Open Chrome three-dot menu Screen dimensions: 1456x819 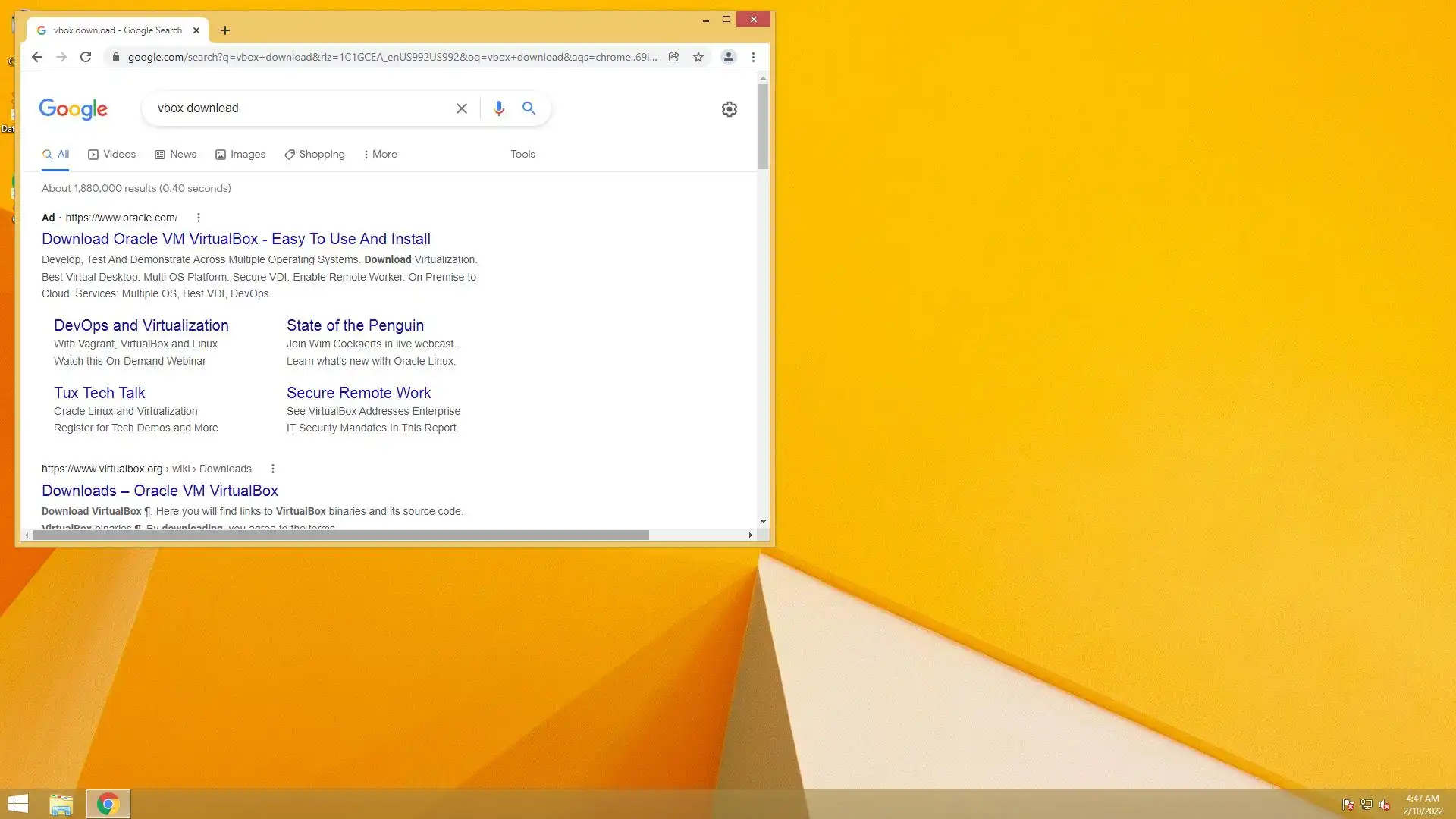click(x=753, y=57)
